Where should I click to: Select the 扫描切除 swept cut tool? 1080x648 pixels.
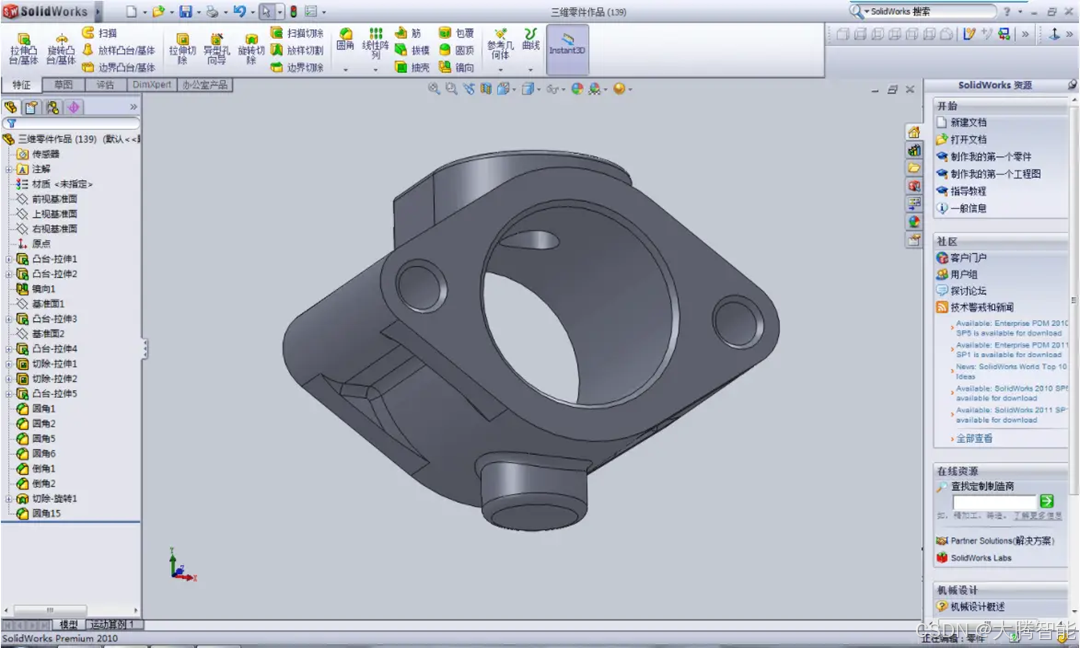(297, 32)
